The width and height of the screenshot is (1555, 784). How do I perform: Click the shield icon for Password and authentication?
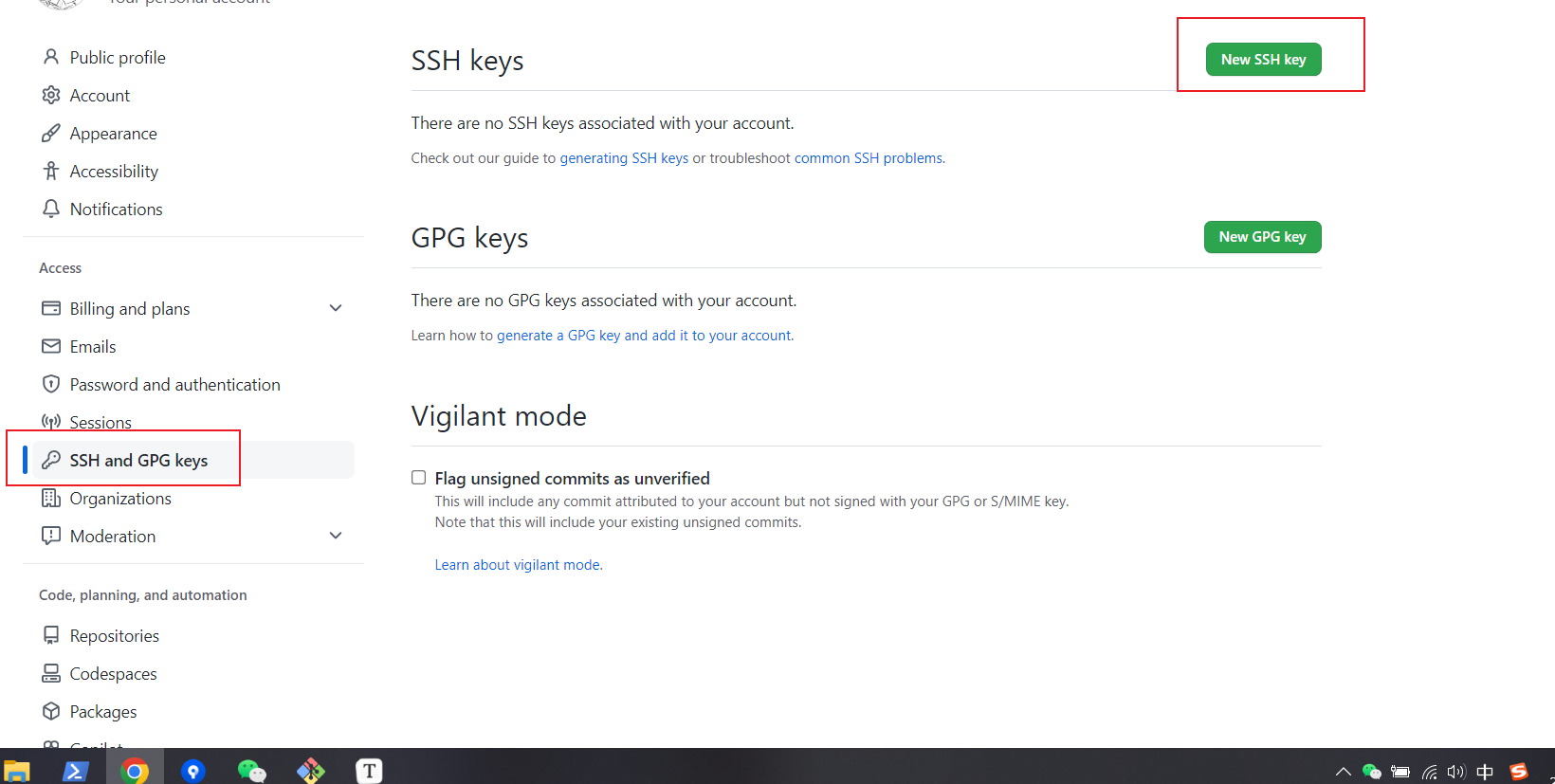coord(51,384)
